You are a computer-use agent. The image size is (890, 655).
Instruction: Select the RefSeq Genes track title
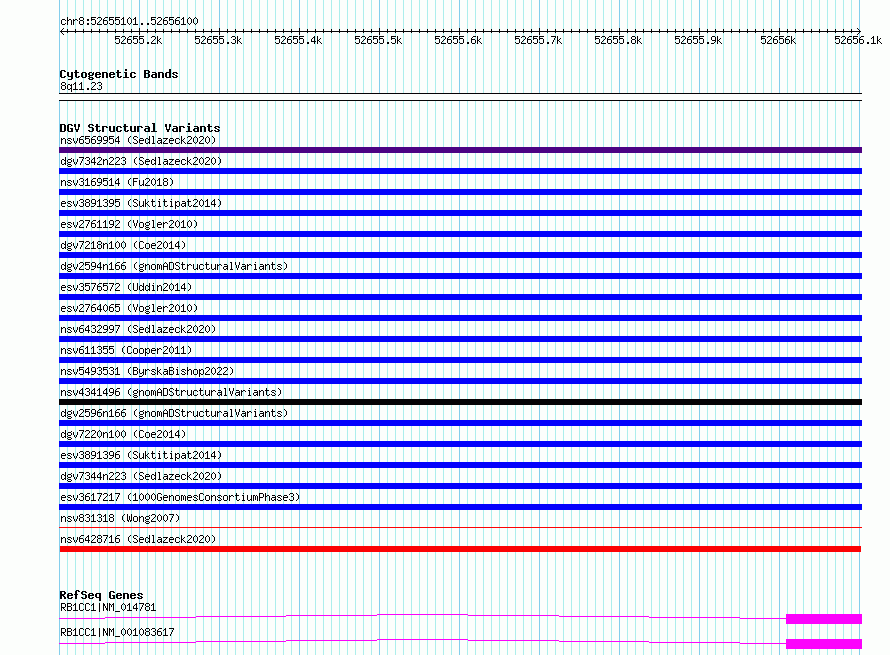point(101,595)
